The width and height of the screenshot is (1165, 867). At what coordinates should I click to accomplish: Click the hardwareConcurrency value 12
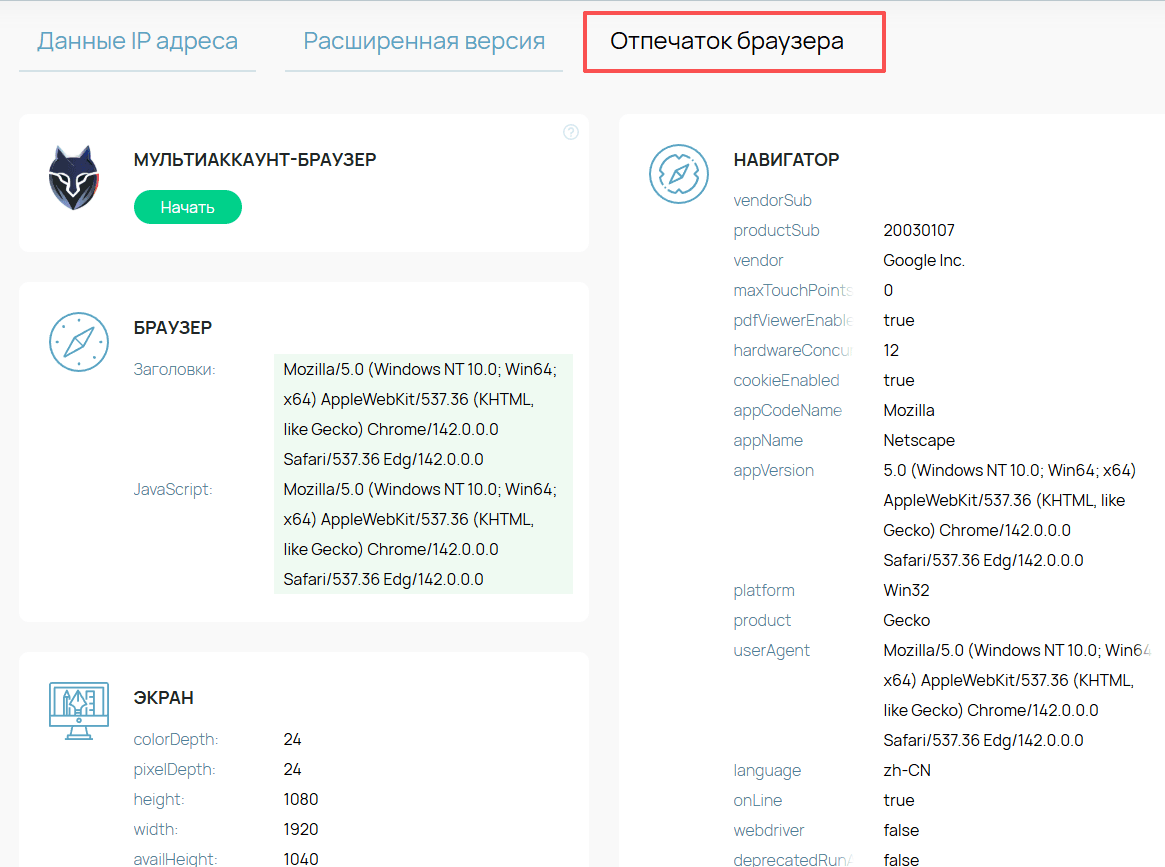coord(891,351)
